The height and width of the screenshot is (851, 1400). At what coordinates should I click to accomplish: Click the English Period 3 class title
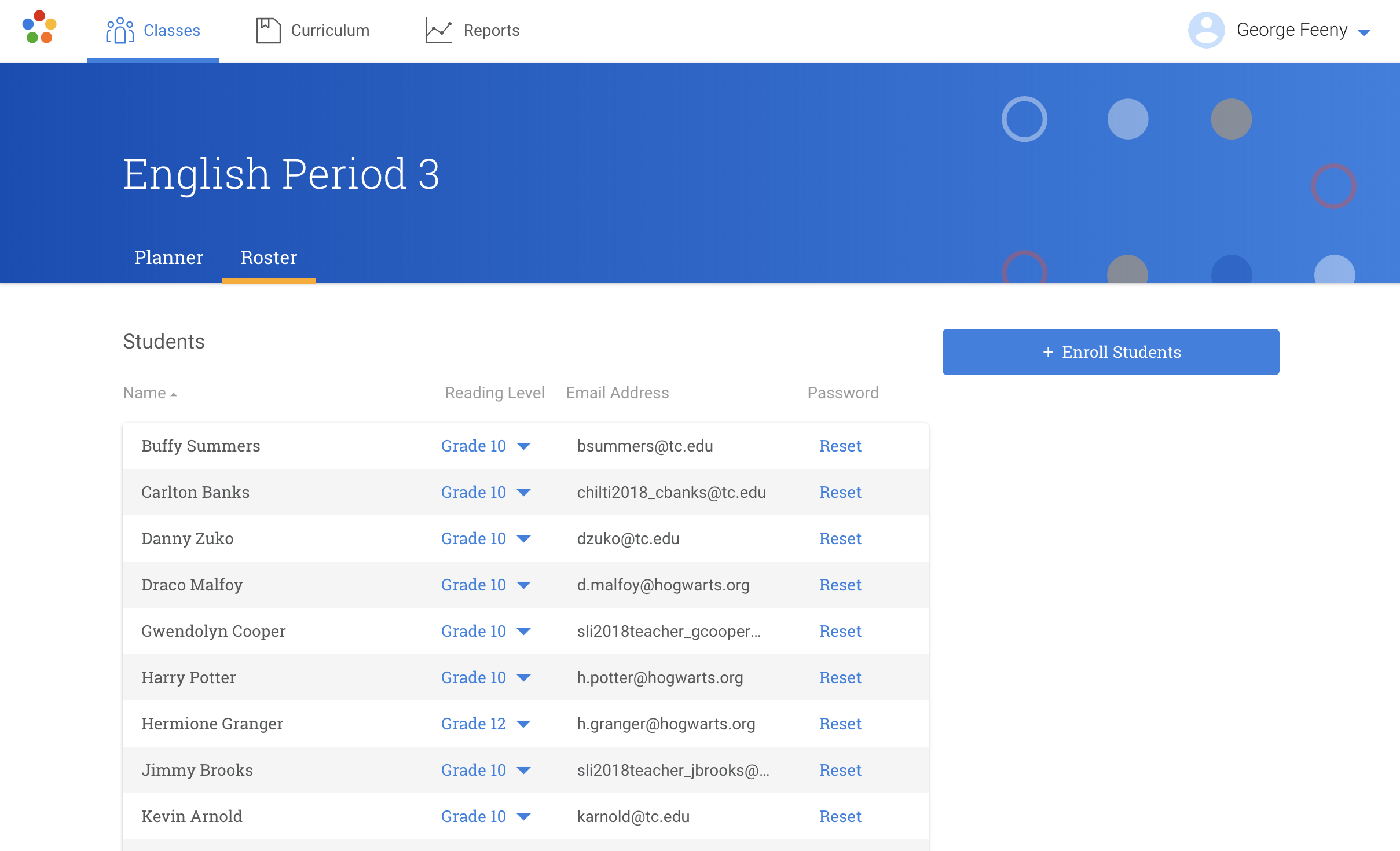point(281,174)
